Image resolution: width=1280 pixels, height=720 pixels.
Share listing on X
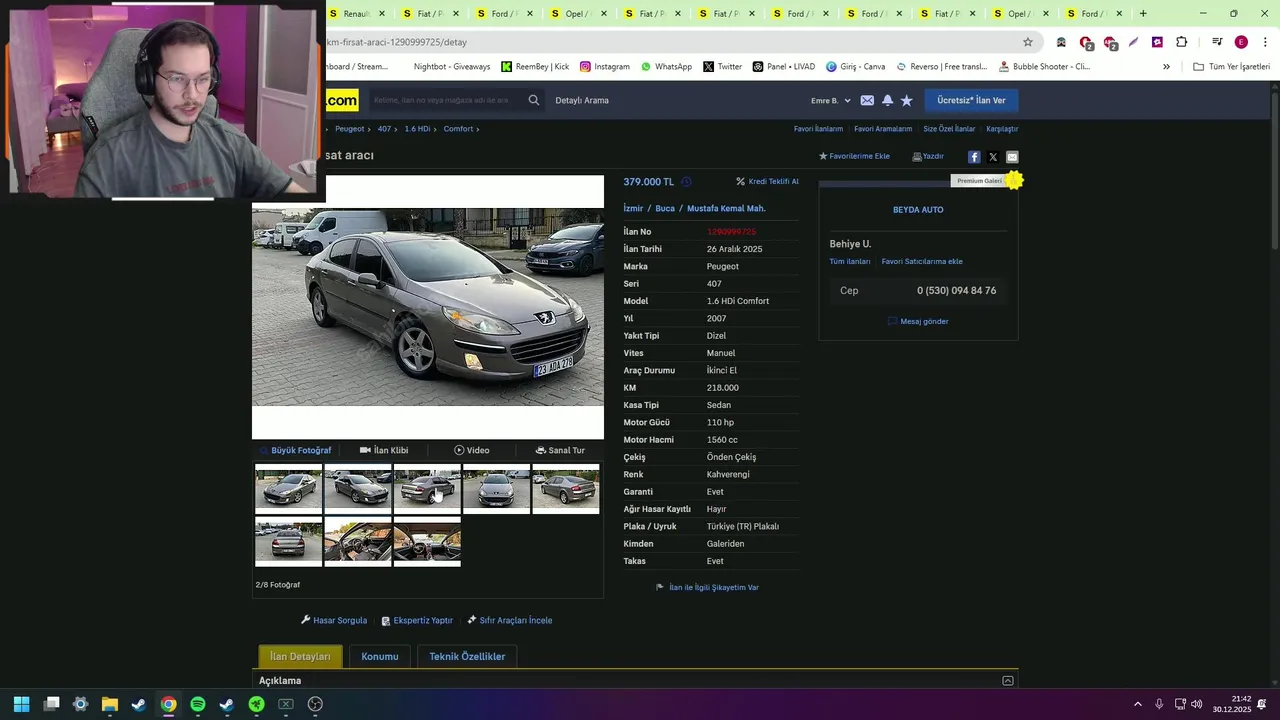[993, 157]
